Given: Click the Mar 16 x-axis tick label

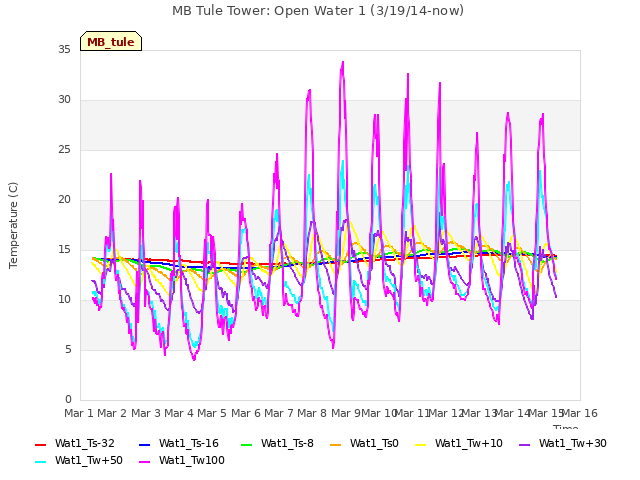Looking at the screenshot, I should tap(580, 413).
